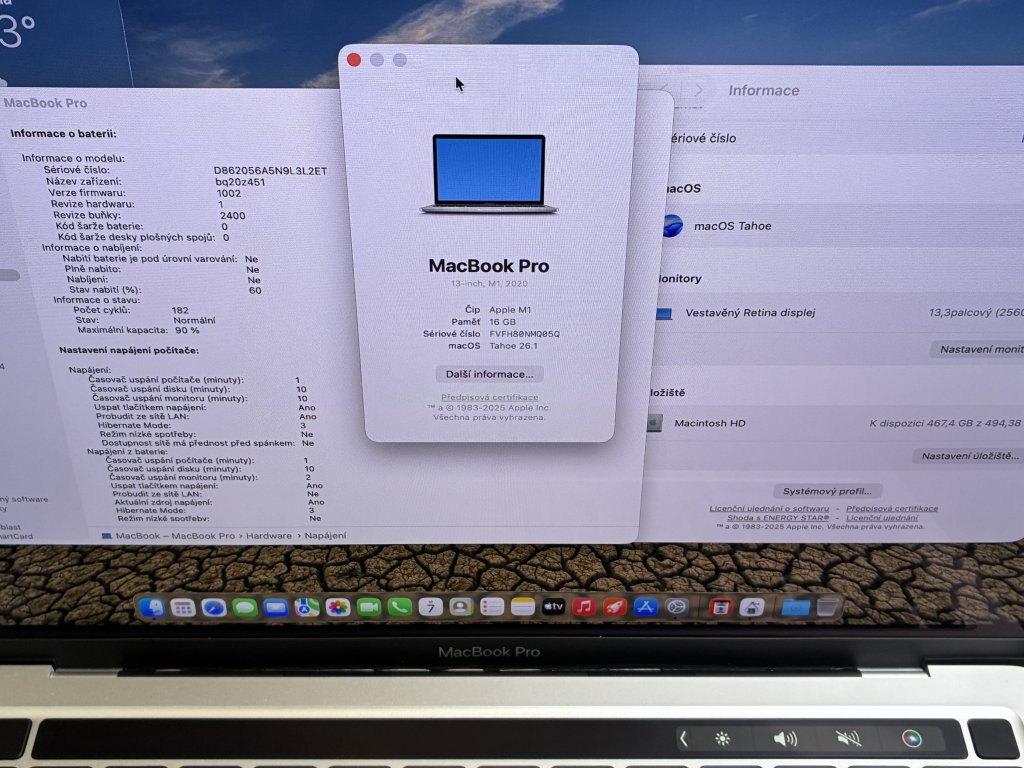Open FaceTime from the Dock
The image size is (1024, 768).
(369, 607)
